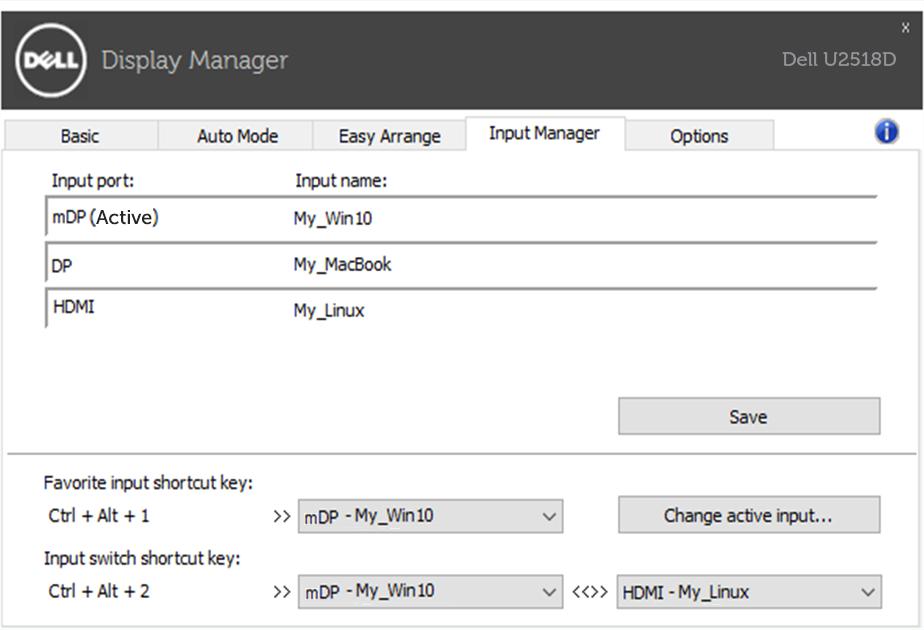
Task: Edit the My_MacBook input name field
Action: click(x=342, y=264)
